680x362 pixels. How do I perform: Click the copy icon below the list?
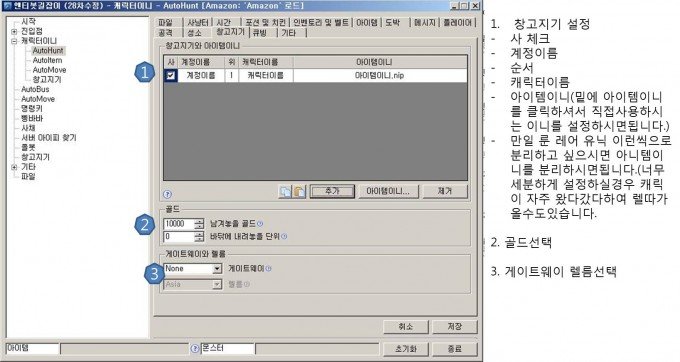285,191
